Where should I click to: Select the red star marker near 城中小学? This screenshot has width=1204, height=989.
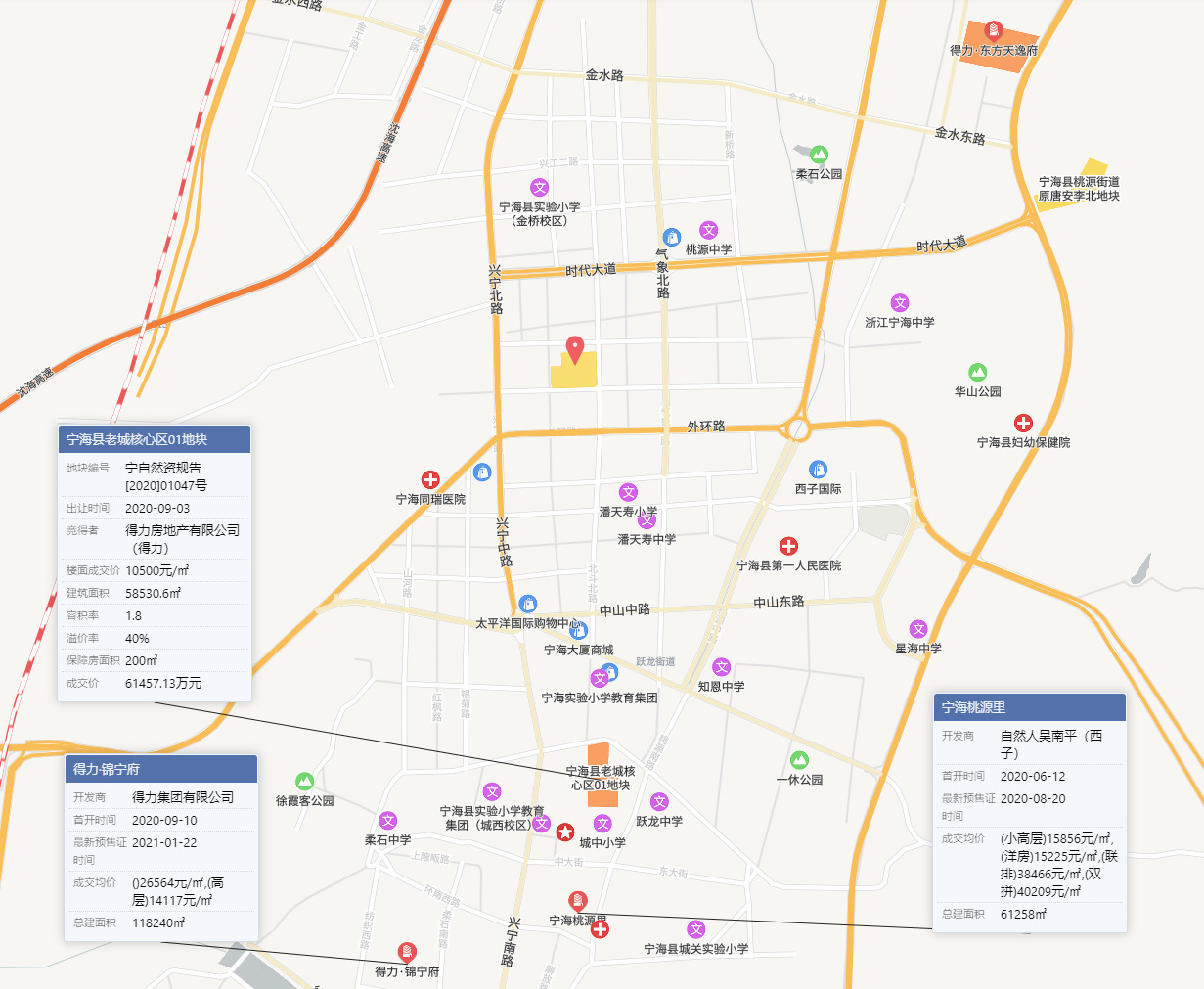(x=565, y=832)
